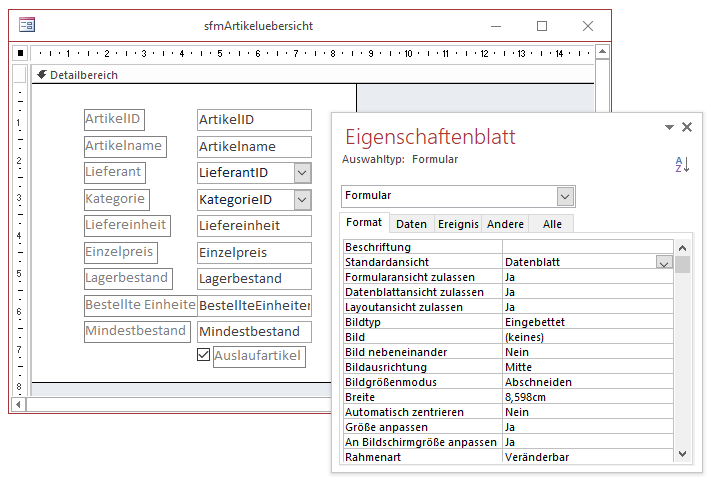Click the Formularansicht zulassen value Ja
711x481 pixels.
click(x=587, y=277)
